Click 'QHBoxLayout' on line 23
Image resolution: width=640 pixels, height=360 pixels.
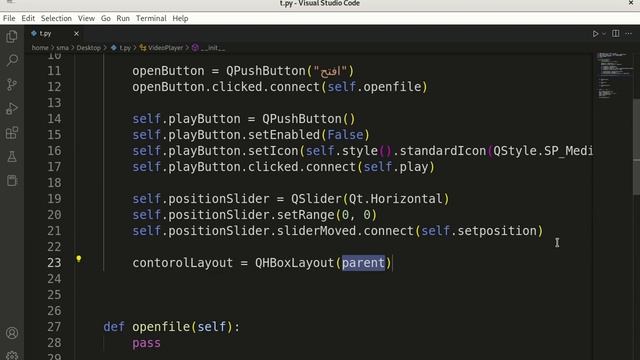295,263
